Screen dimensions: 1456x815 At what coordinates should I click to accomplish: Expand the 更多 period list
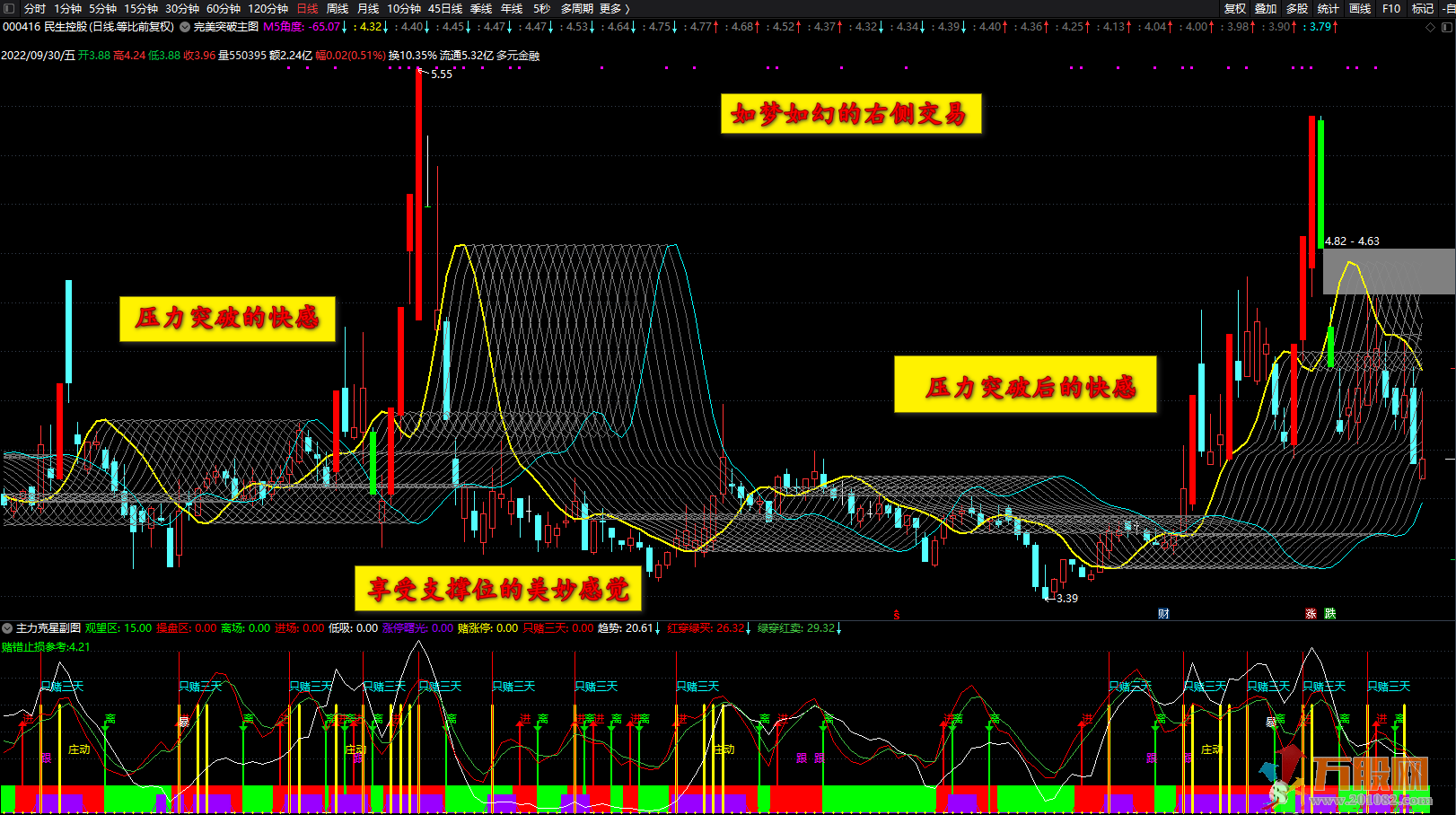615,8
